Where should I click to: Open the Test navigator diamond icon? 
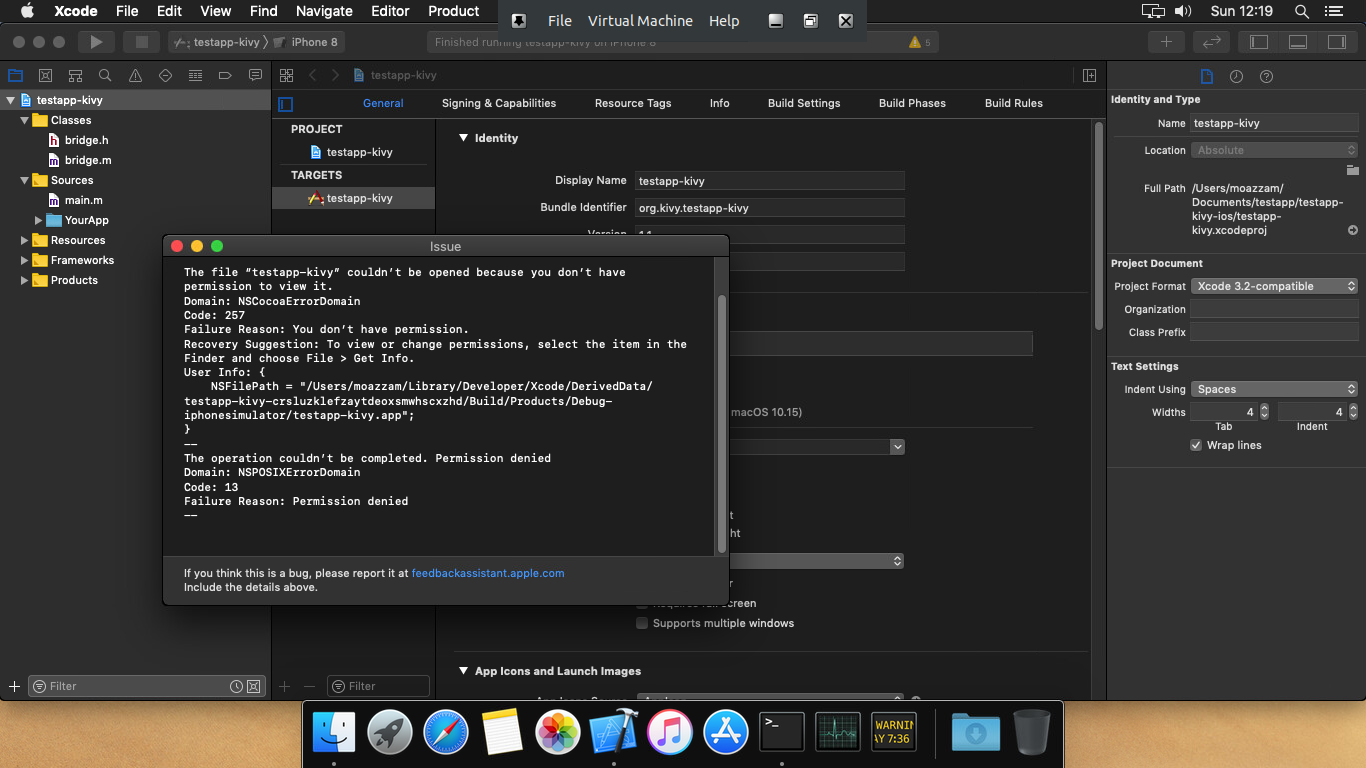pyautogui.click(x=164, y=75)
